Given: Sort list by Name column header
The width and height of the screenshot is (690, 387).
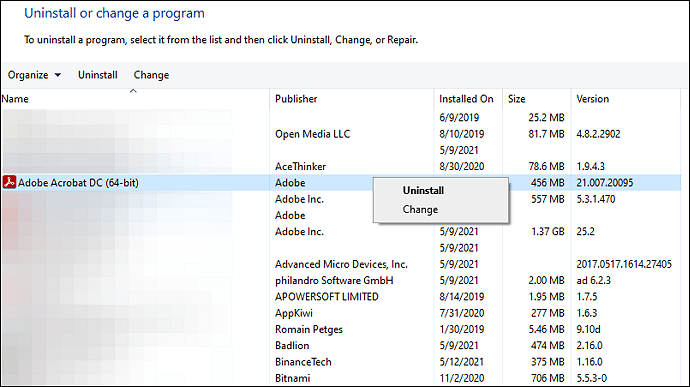Looking at the screenshot, I should (15, 99).
